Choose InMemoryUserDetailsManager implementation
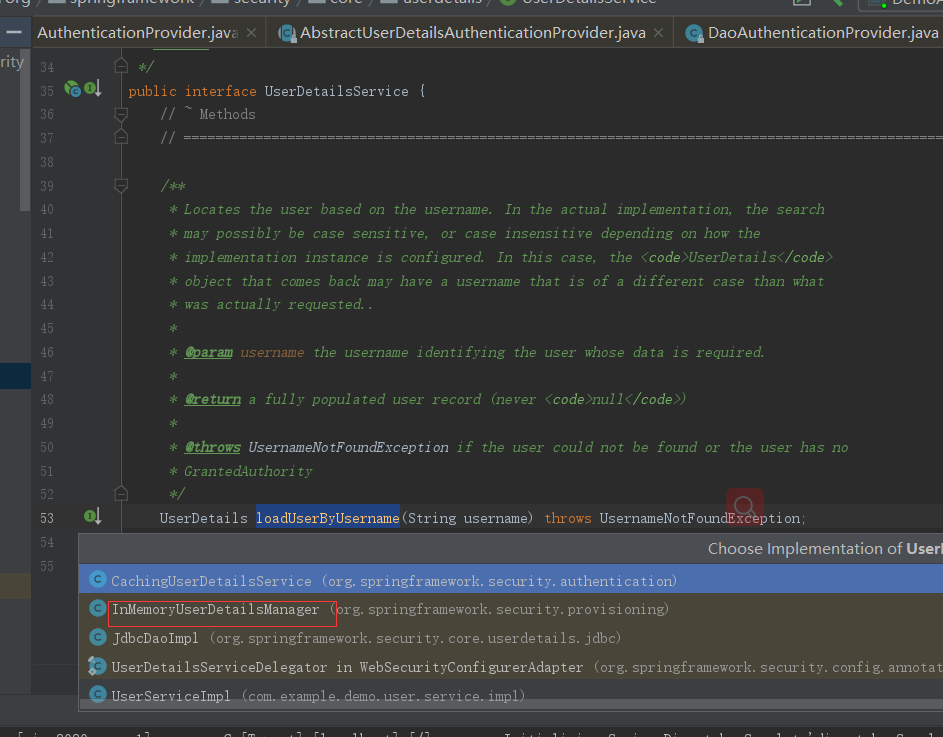Viewport: 943px width, 737px height. pos(511,609)
